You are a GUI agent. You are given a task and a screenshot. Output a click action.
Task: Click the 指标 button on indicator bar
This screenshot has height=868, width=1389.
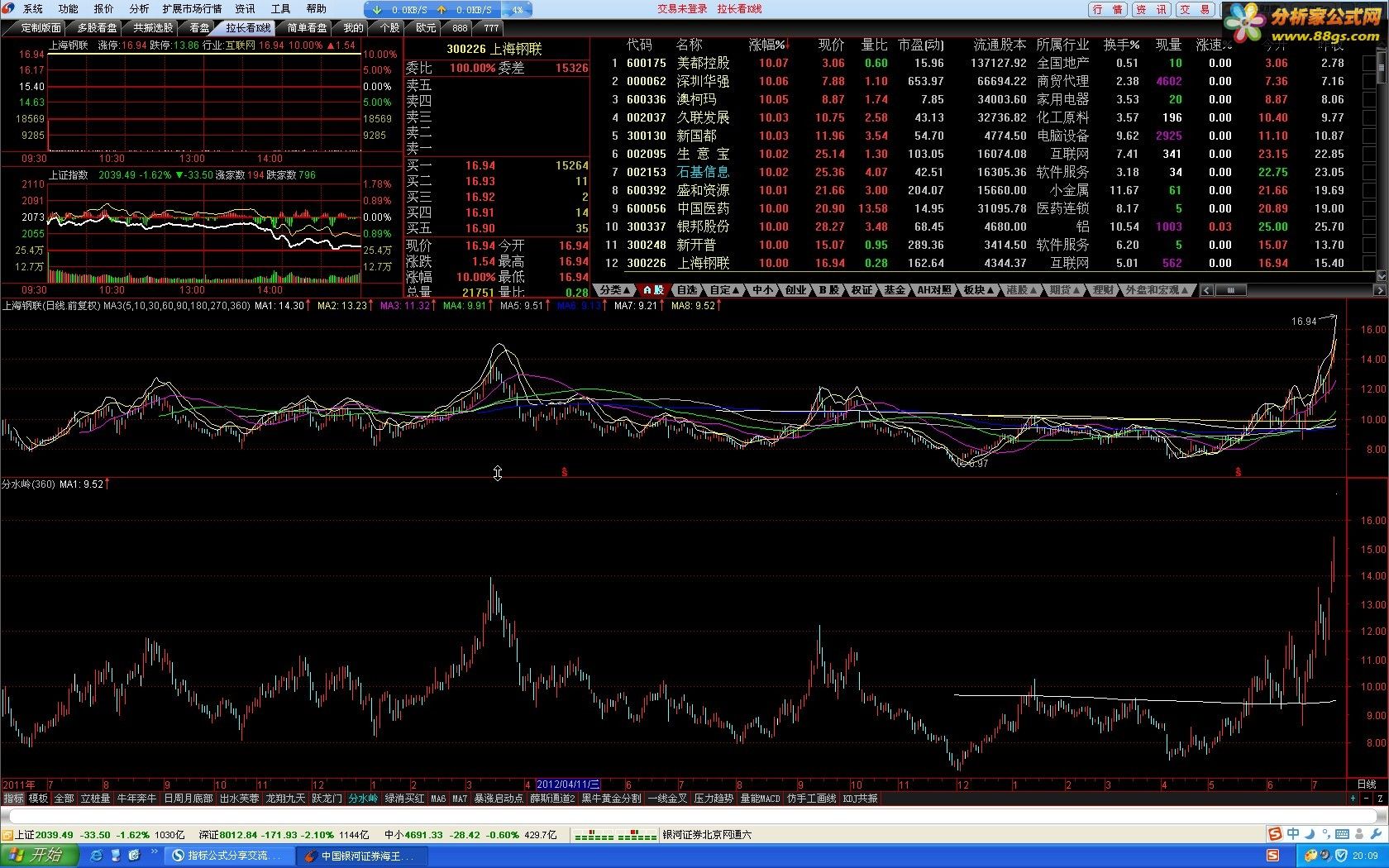pos(14,799)
